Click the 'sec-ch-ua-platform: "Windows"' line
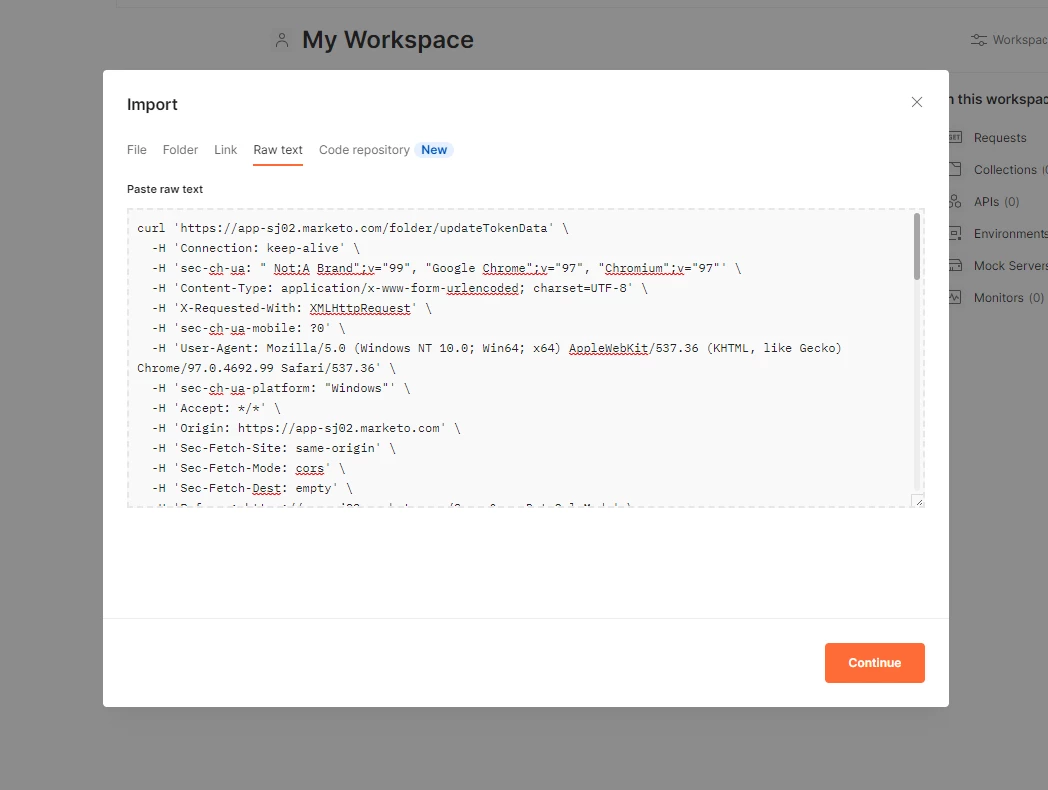The width and height of the screenshot is (1048, 790). (x=281, y=388)
